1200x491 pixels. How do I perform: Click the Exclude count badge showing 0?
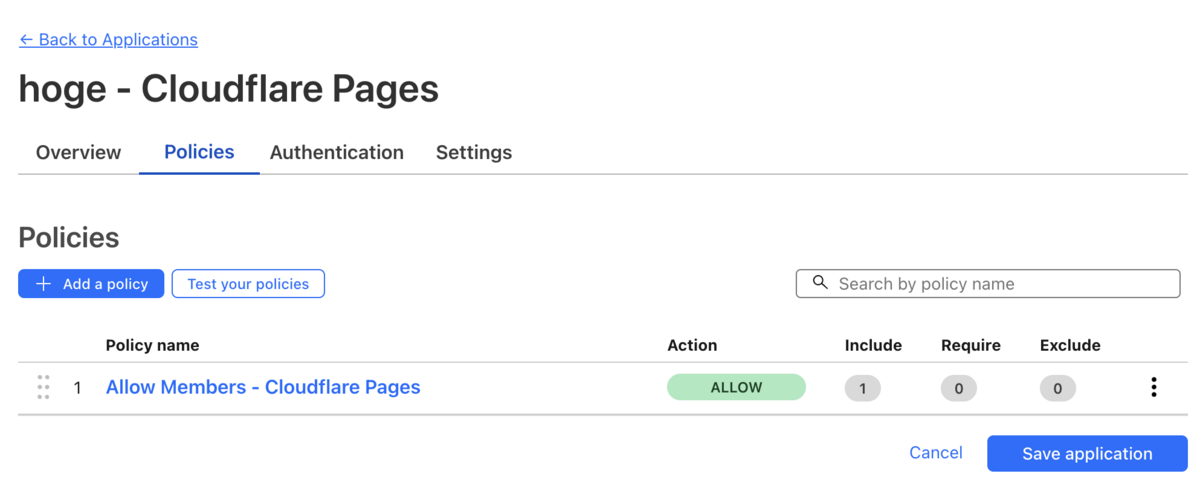tap(1058, 388)
